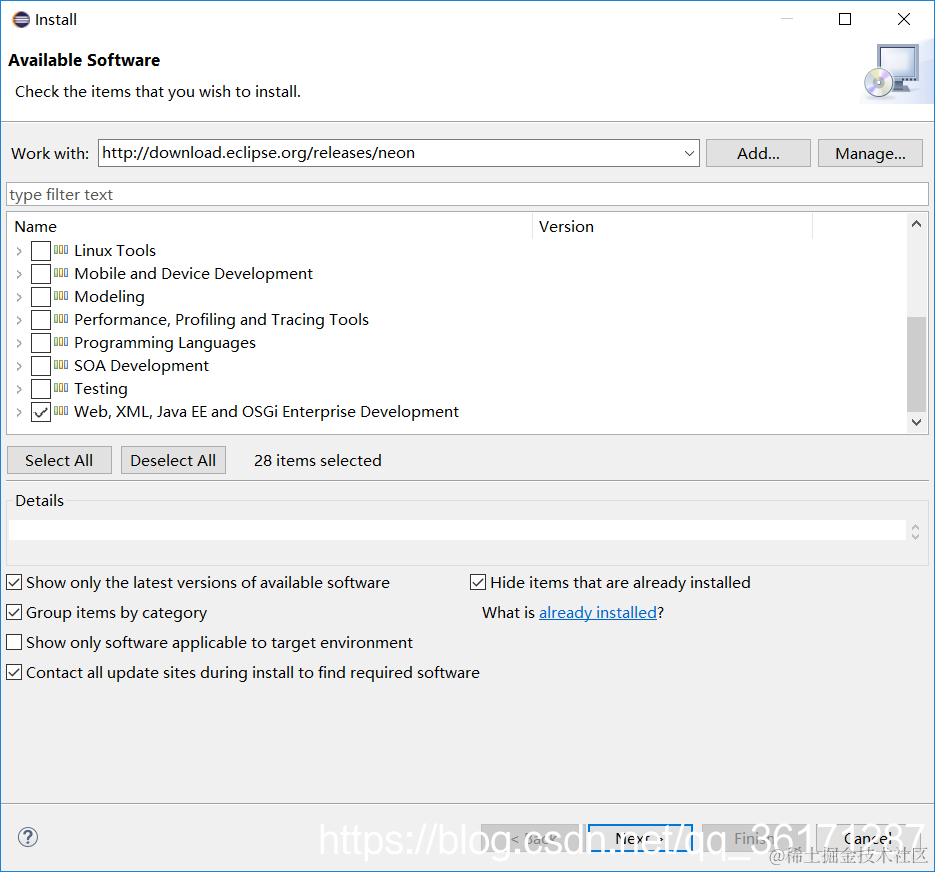
Task: Open the already installed link
Action: pos(597,613)
